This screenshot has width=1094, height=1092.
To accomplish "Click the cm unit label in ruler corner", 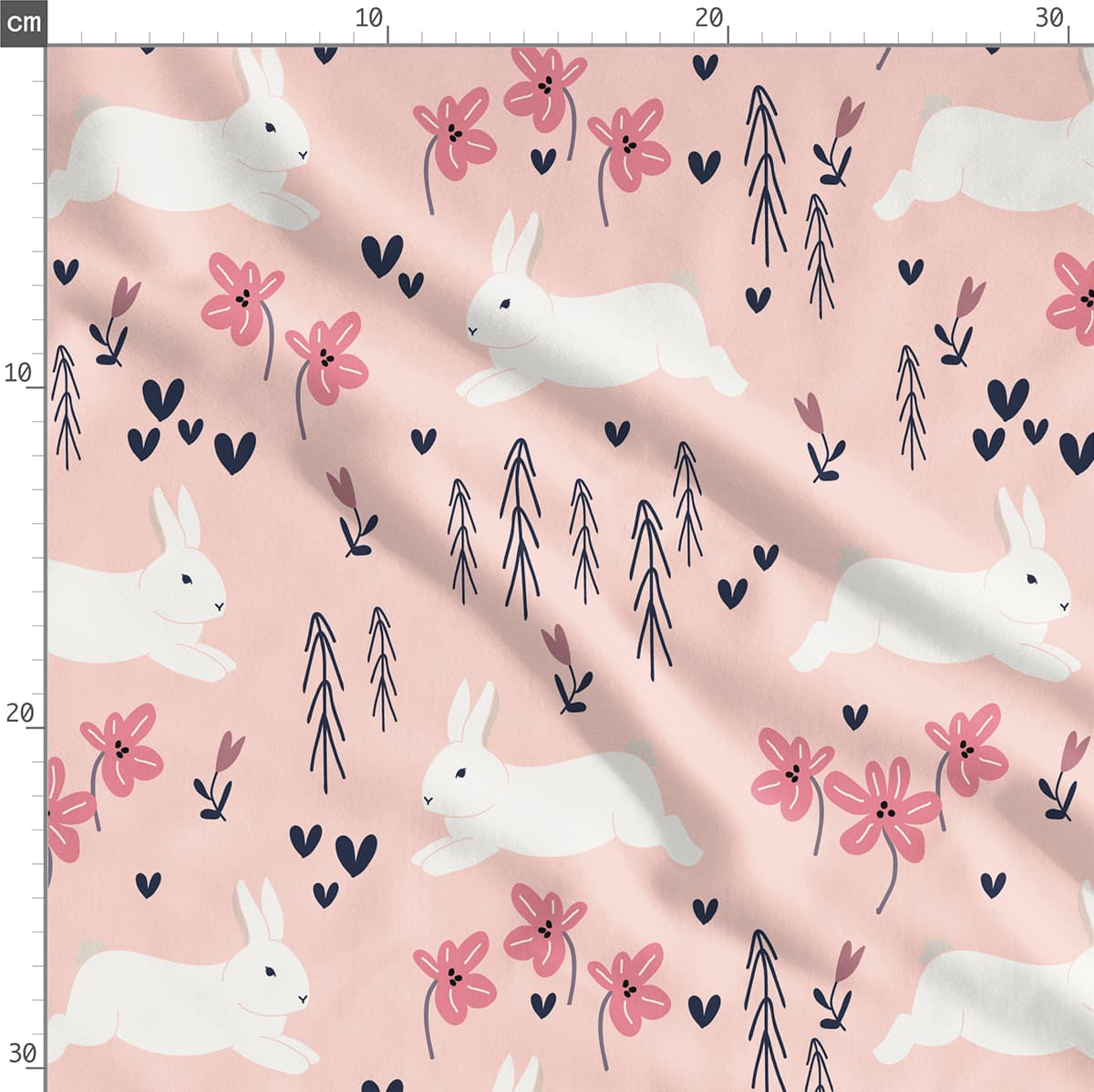I will 23,22.
